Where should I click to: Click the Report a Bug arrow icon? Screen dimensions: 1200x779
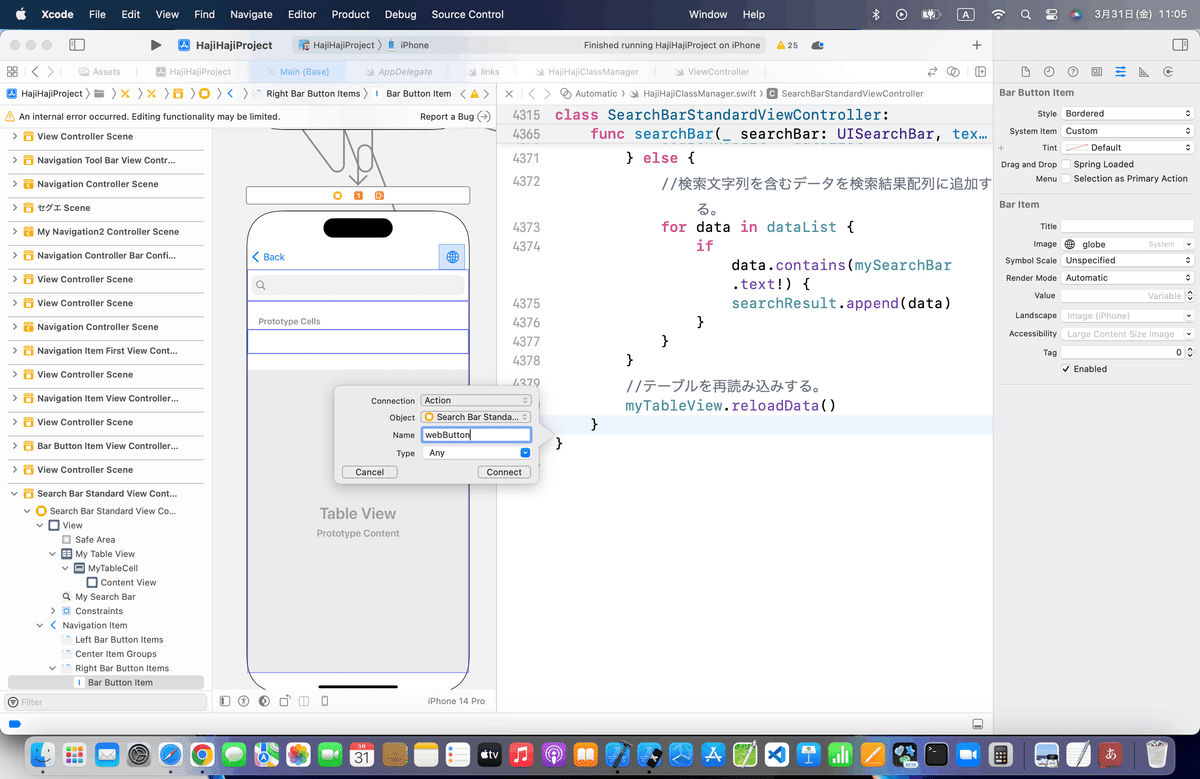[484, 117]
